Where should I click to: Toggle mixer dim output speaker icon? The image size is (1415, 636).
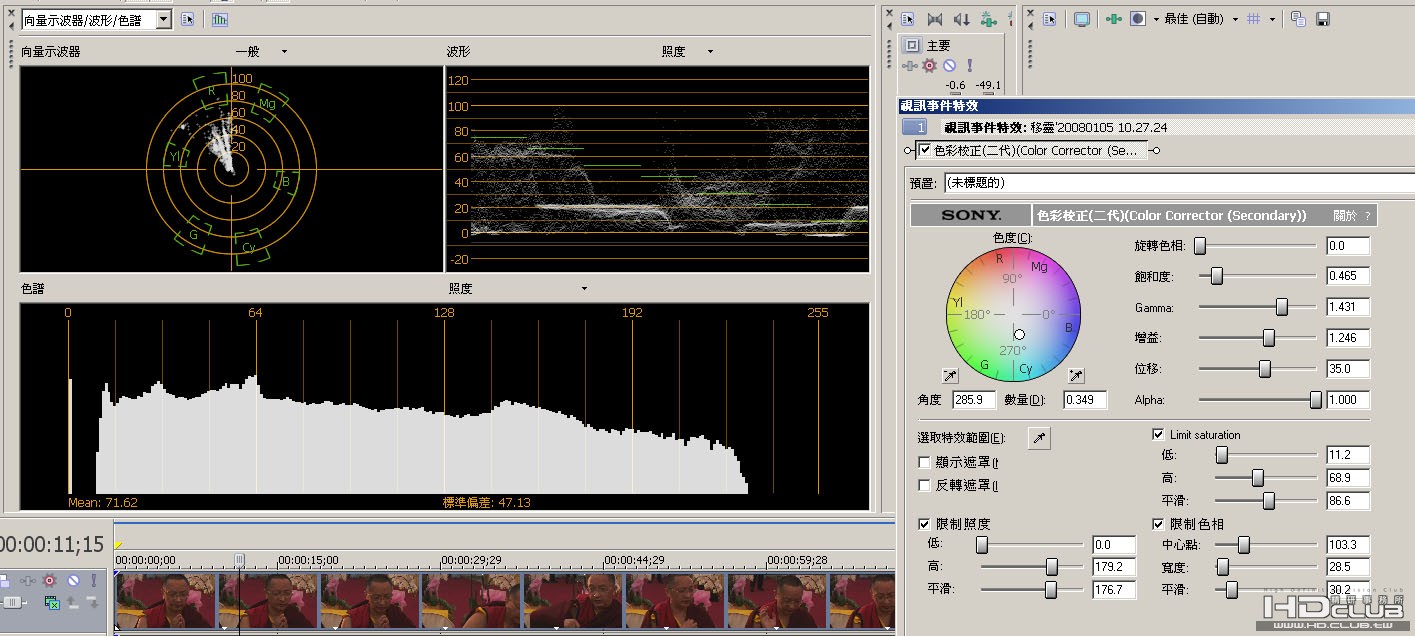click(962, 19)
